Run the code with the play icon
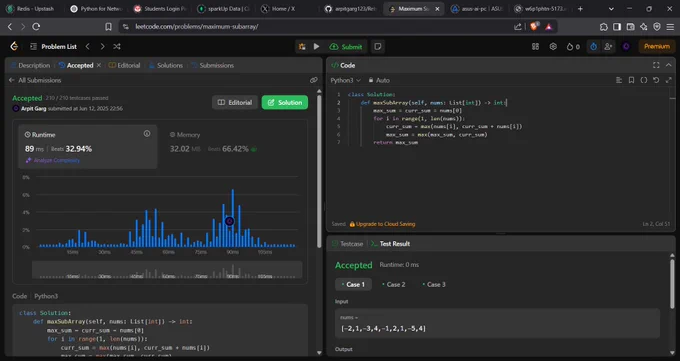The image size is (680, 361). pyautogui.click(x=317, y=46)
